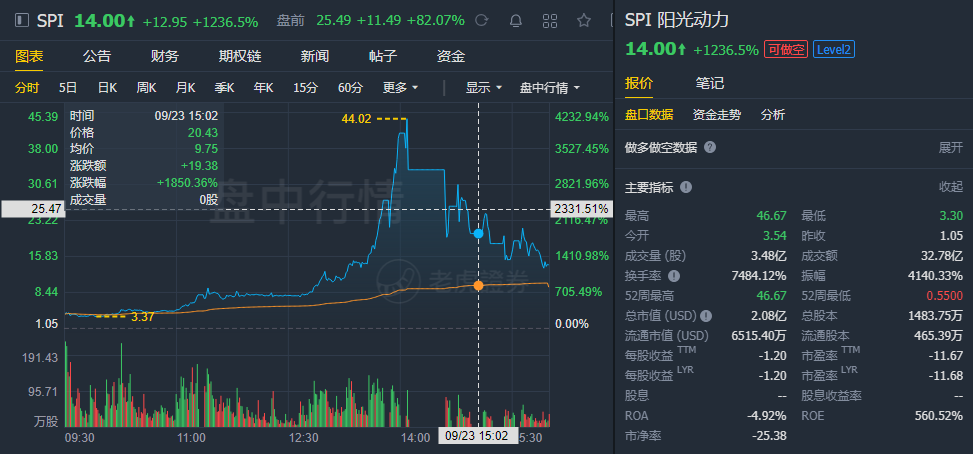Select the 15分 chart interval

point(305,88)
